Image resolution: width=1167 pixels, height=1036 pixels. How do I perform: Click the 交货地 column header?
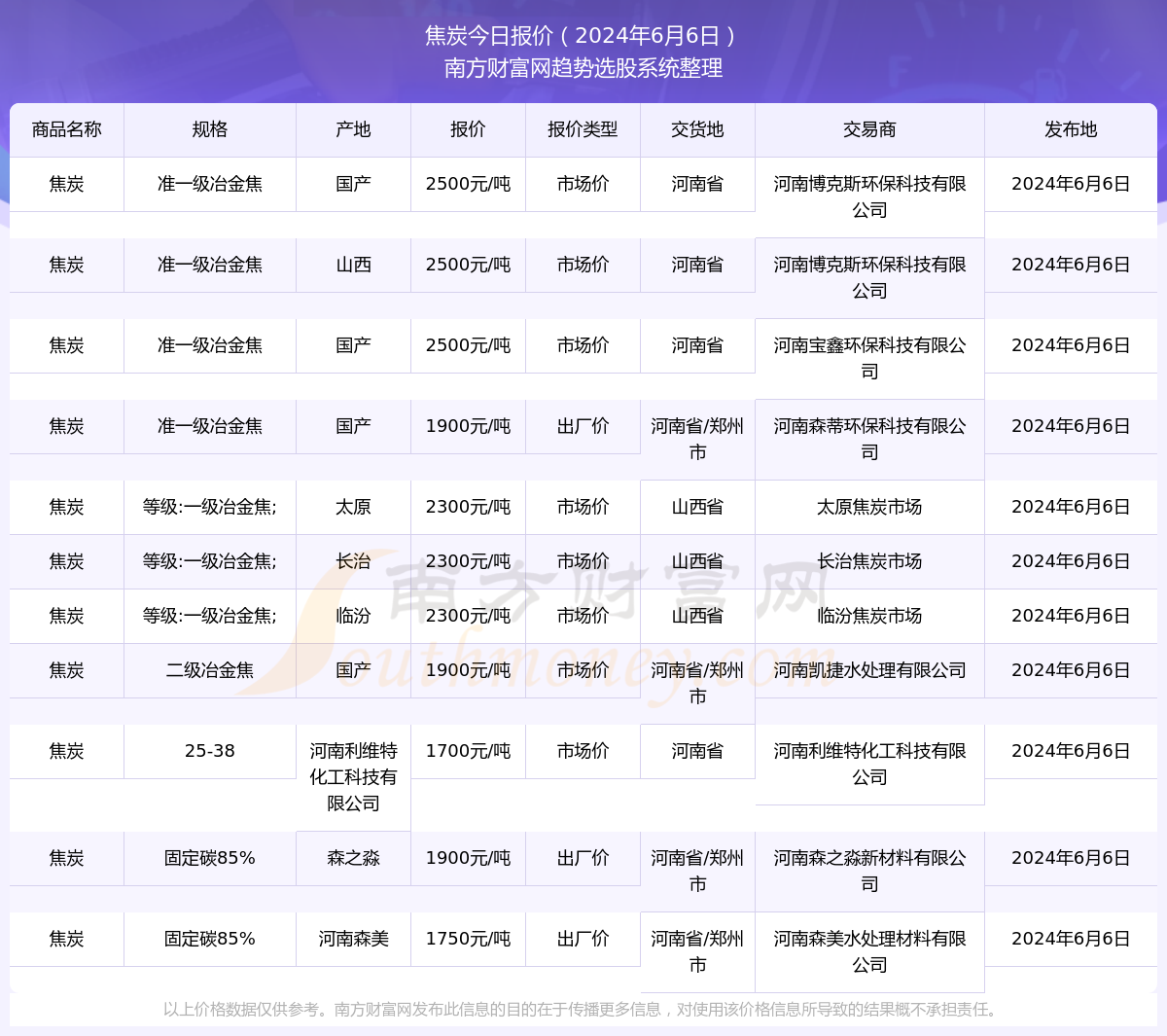(697, 129)
